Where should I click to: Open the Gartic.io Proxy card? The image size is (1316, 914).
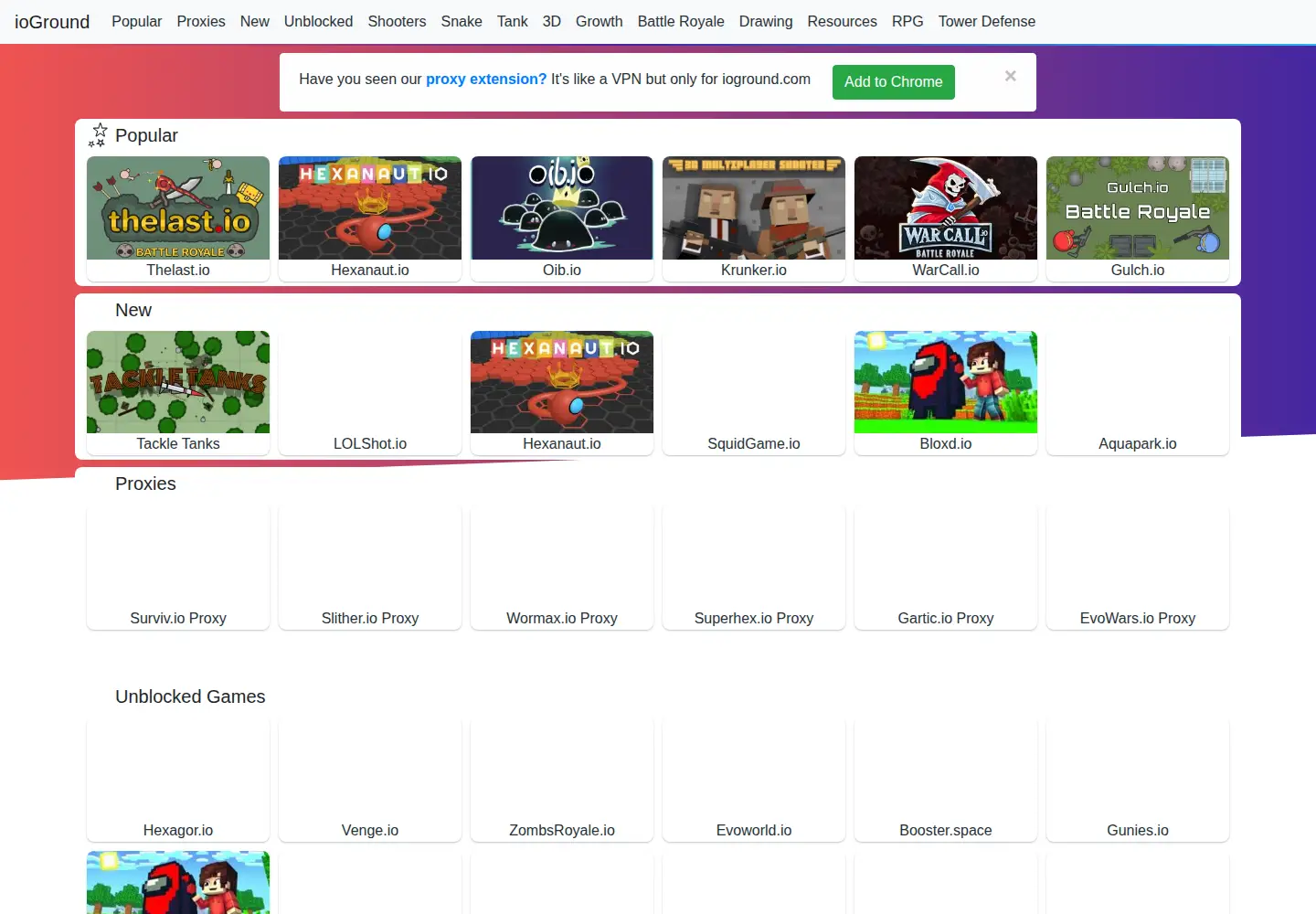pos(946,568)
